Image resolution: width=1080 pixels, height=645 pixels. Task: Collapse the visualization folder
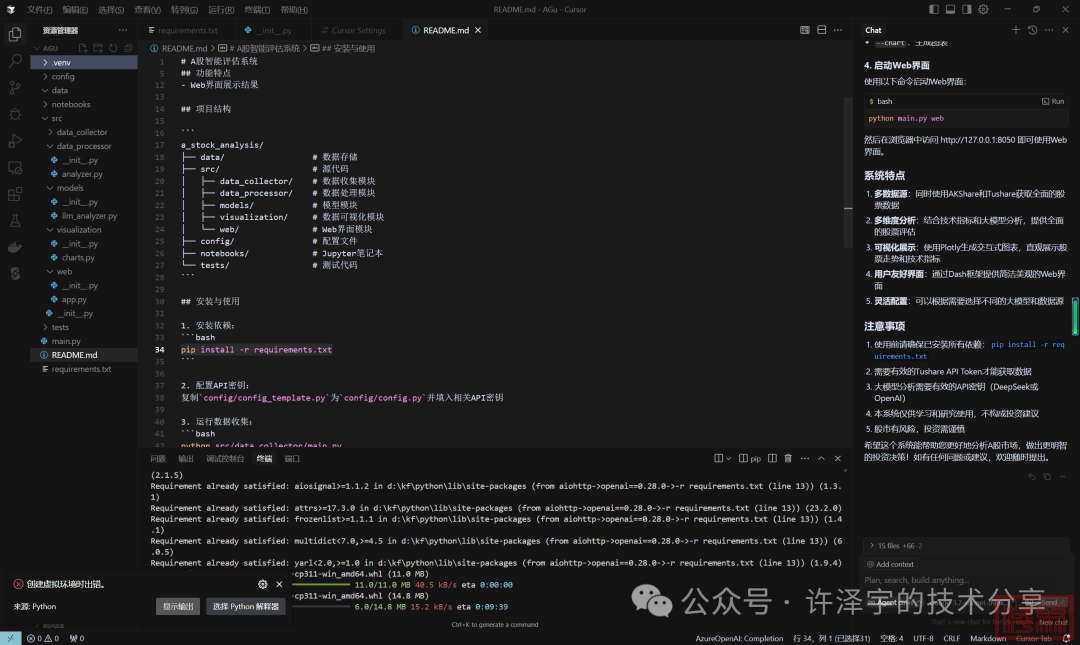point(84,229)
